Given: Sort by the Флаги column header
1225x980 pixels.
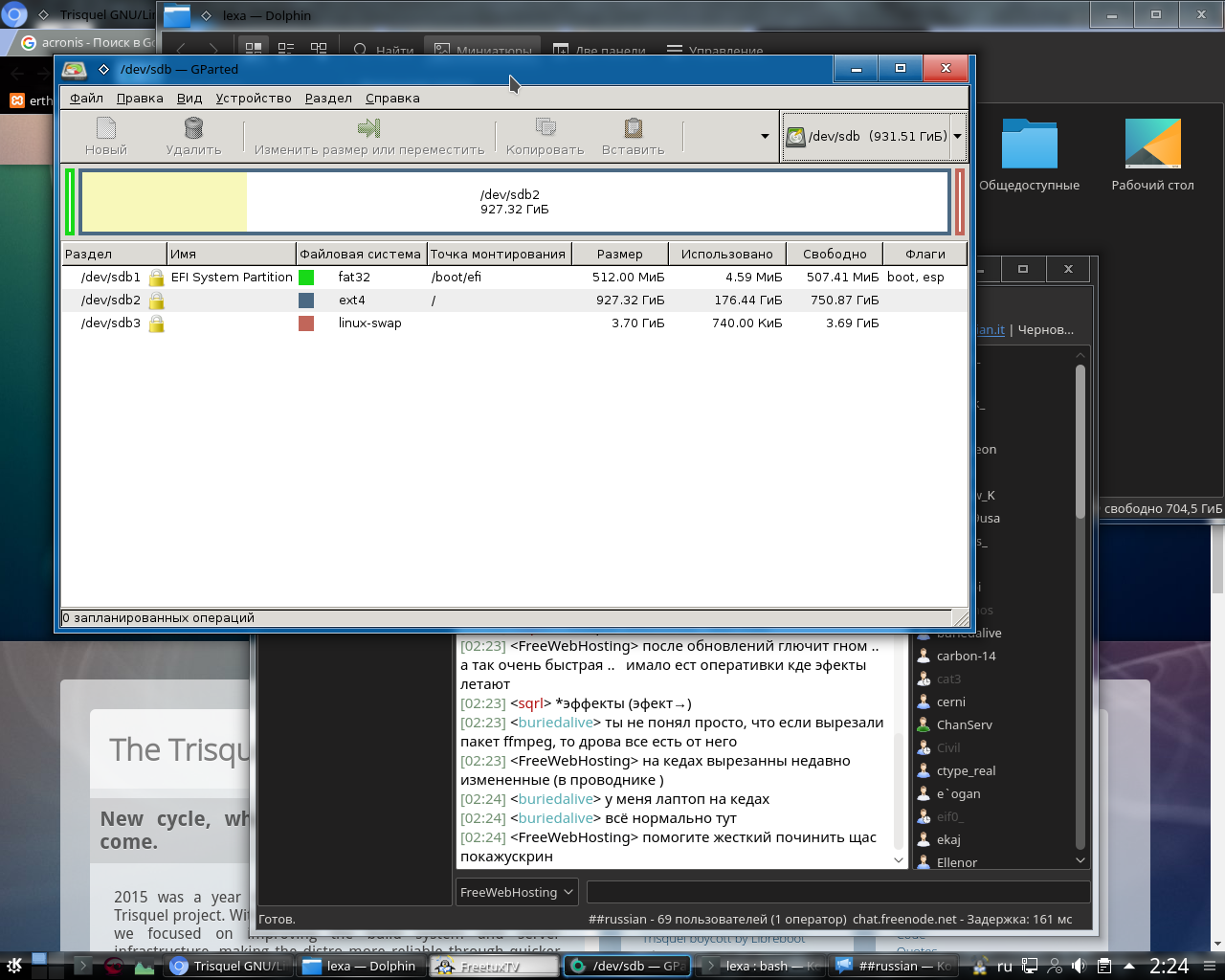Looking at the screenshot, I should [925, 254].
